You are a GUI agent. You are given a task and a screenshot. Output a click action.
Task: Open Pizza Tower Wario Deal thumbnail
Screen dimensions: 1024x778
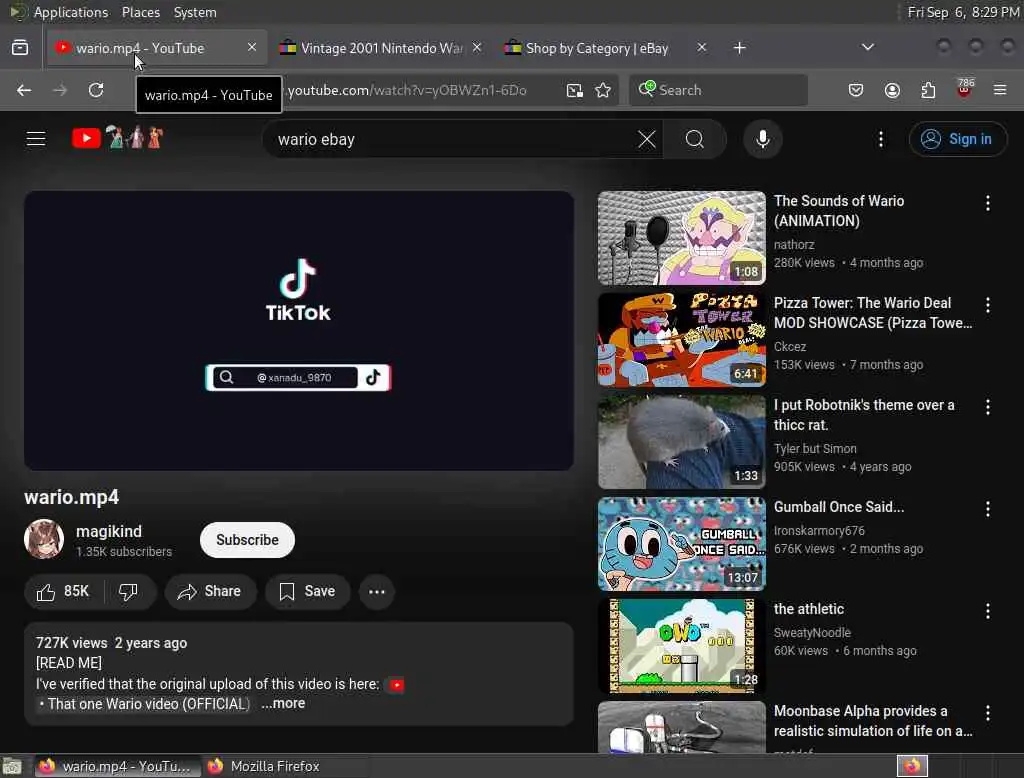(681, 340)
